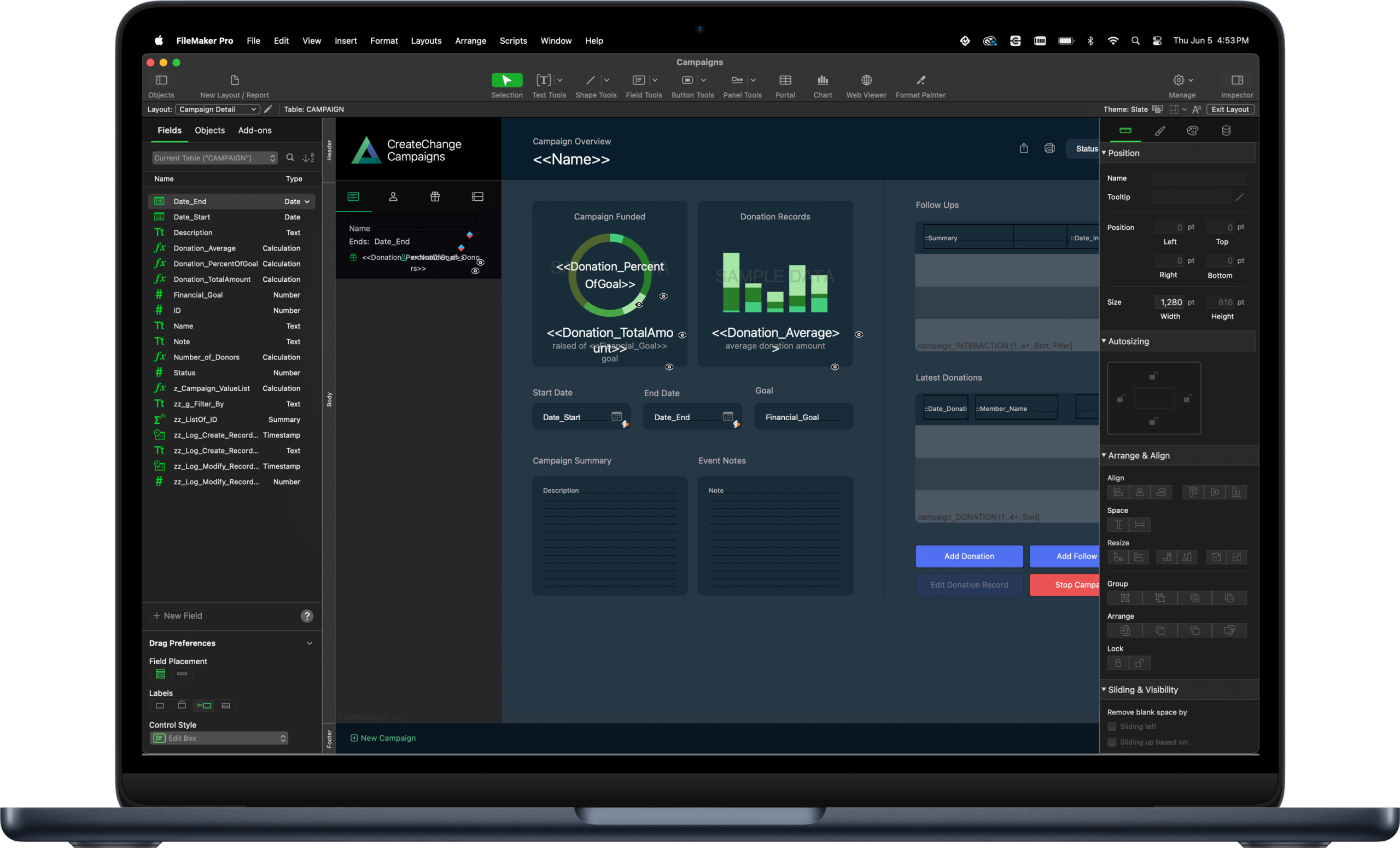Toggle eye icon below Donation Records card

[x=834, y=367]
